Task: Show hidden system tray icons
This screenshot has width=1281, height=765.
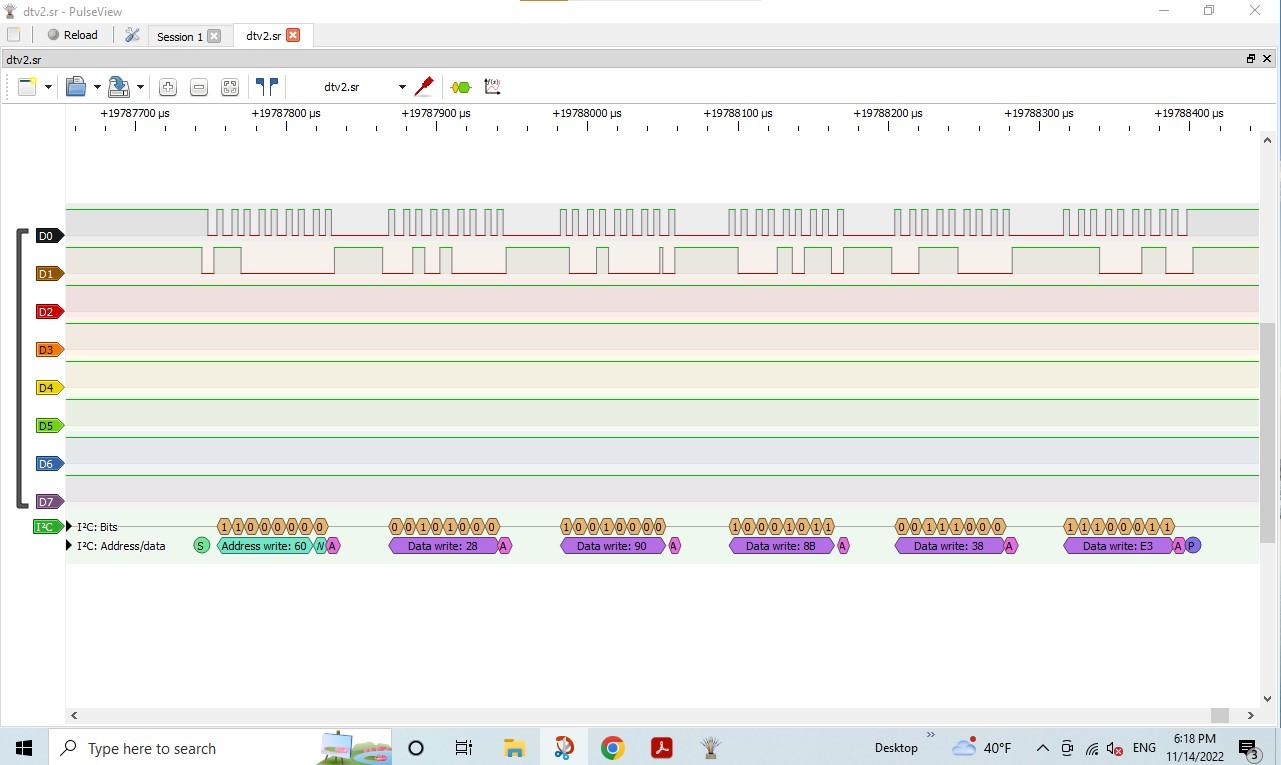Action: [1042, 748]
